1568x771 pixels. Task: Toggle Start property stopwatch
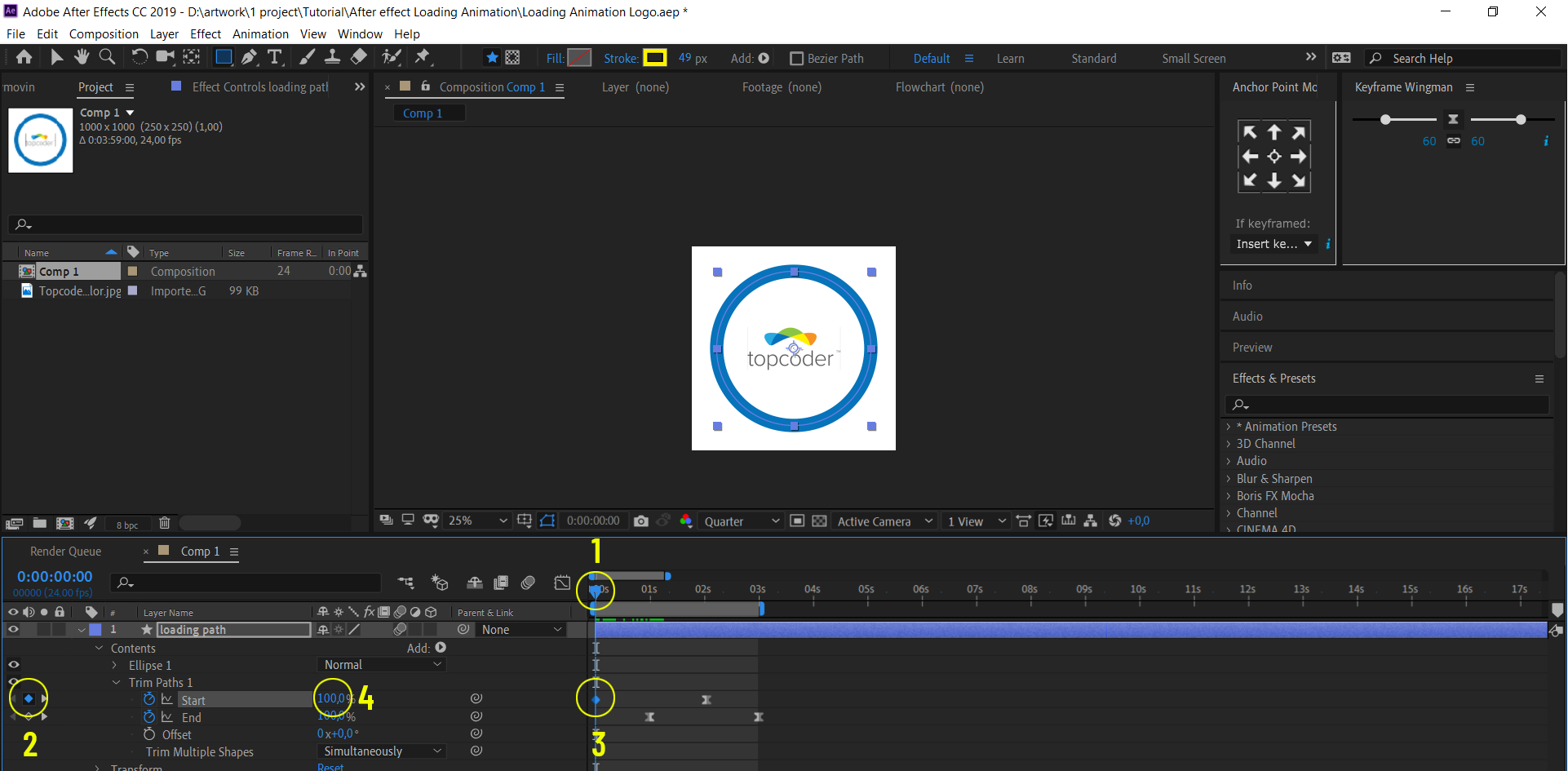(x=149, y=699)
